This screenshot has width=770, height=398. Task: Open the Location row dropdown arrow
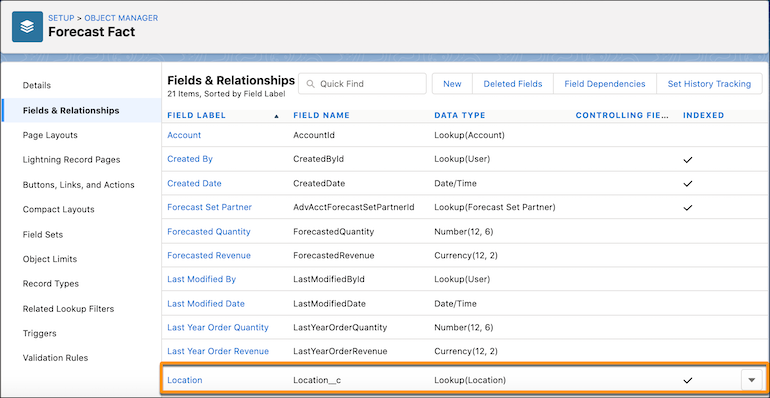coord(751,380)
